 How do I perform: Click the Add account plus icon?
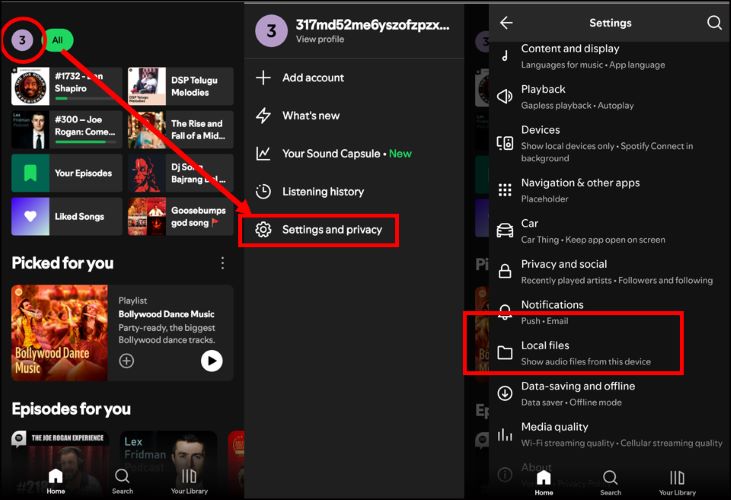(x=263, y=78)
